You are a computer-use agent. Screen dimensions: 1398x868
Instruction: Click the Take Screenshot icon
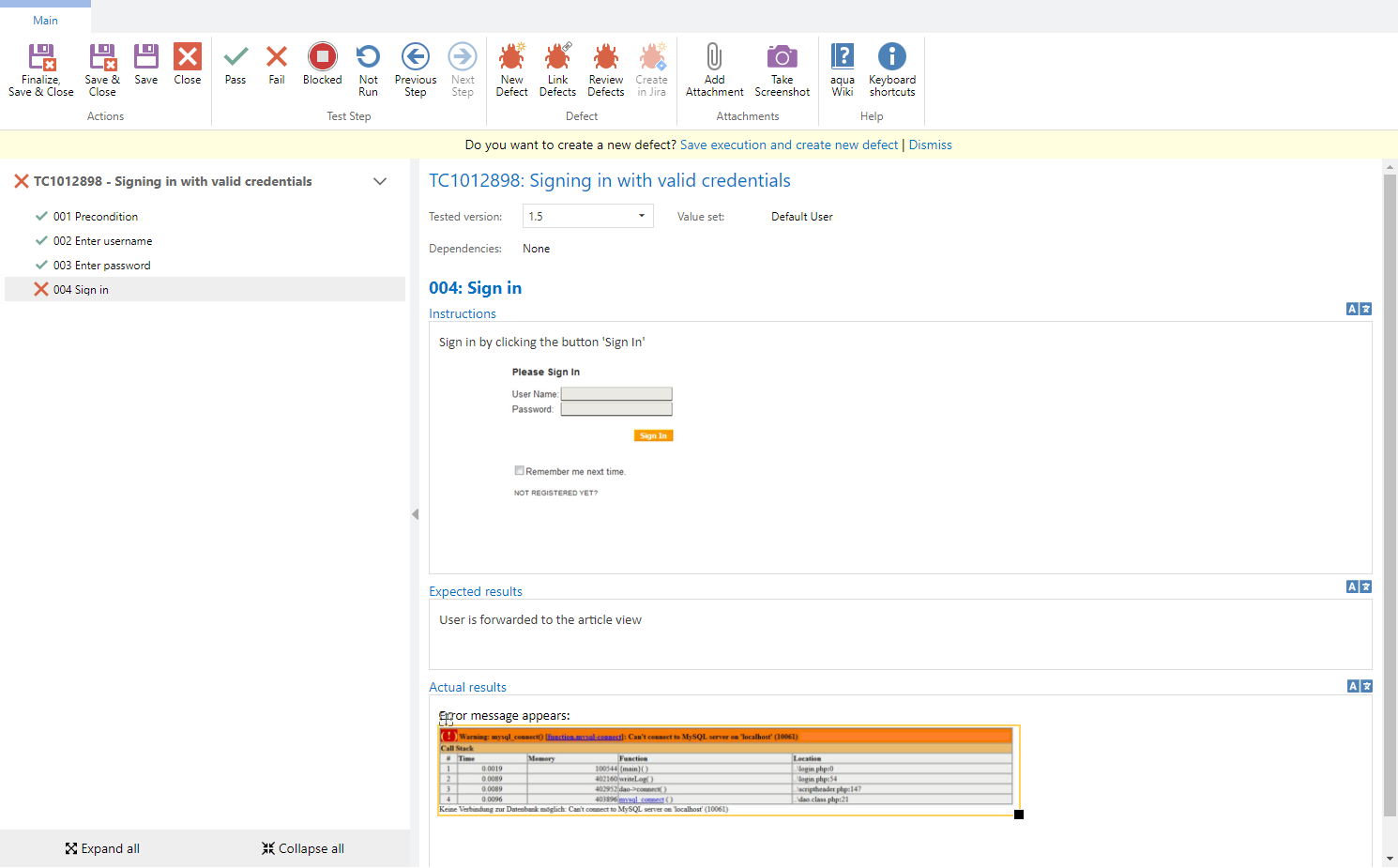click(782, 58)
